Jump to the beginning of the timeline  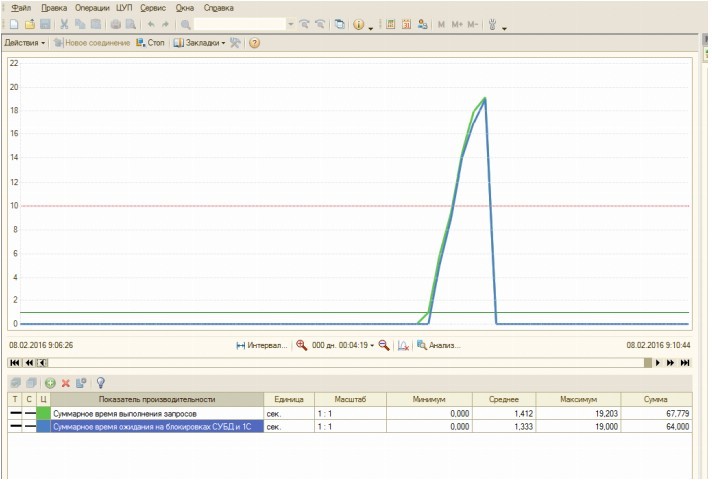15,363
